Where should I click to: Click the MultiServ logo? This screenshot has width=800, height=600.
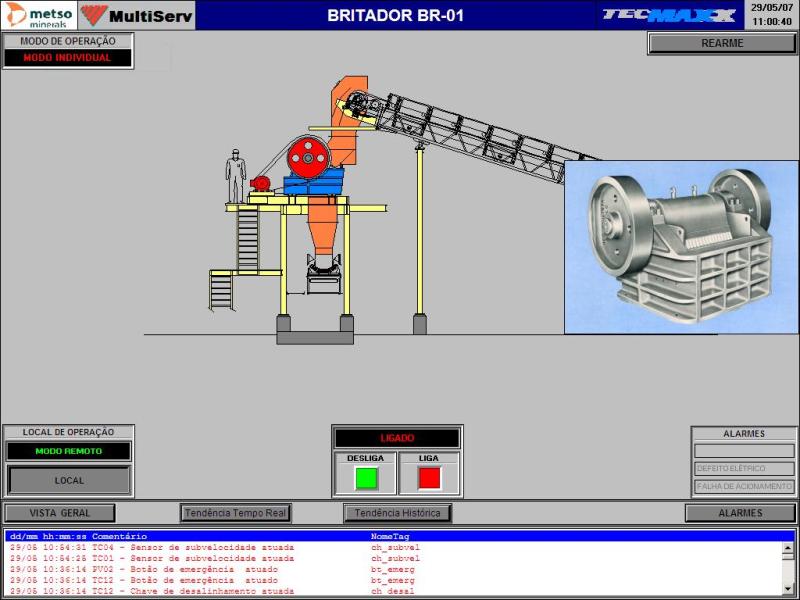[x=137, y=15]
